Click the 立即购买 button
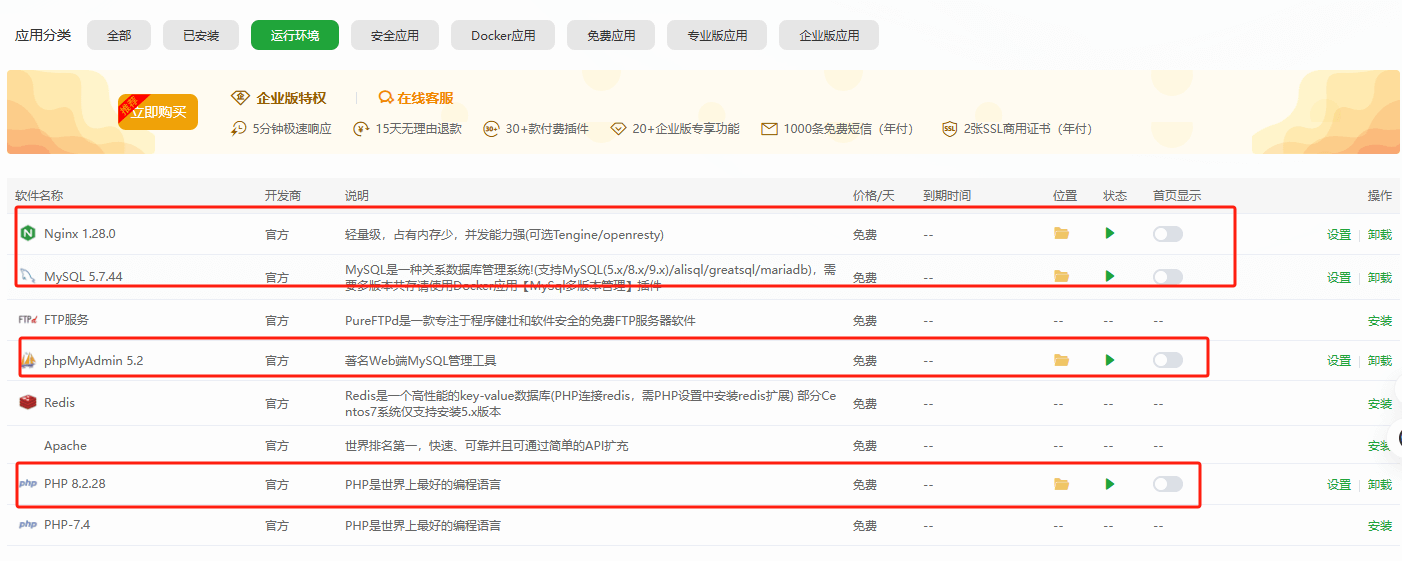1402x561 pixels. (x=159, y=112)
